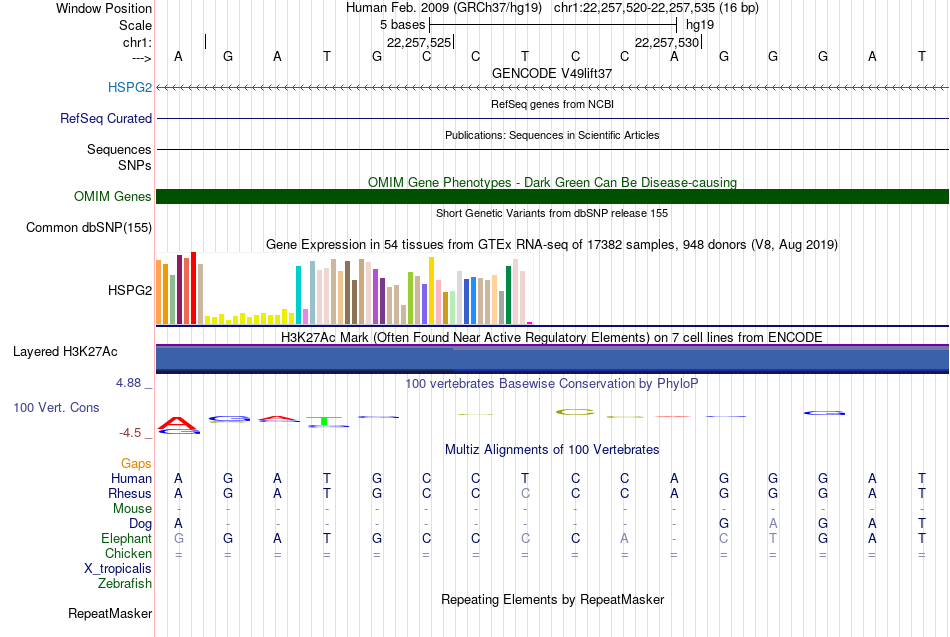Click the faded A in Dog row

click(773, 524)
